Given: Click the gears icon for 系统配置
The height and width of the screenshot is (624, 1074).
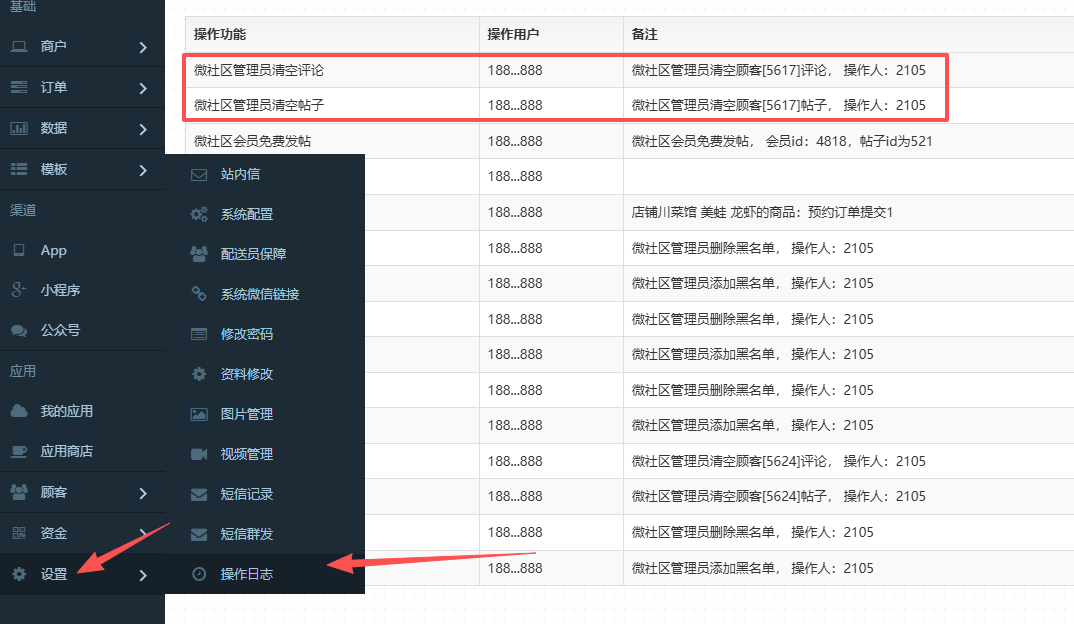Looking at the screenshot, I should pos(199,214).
